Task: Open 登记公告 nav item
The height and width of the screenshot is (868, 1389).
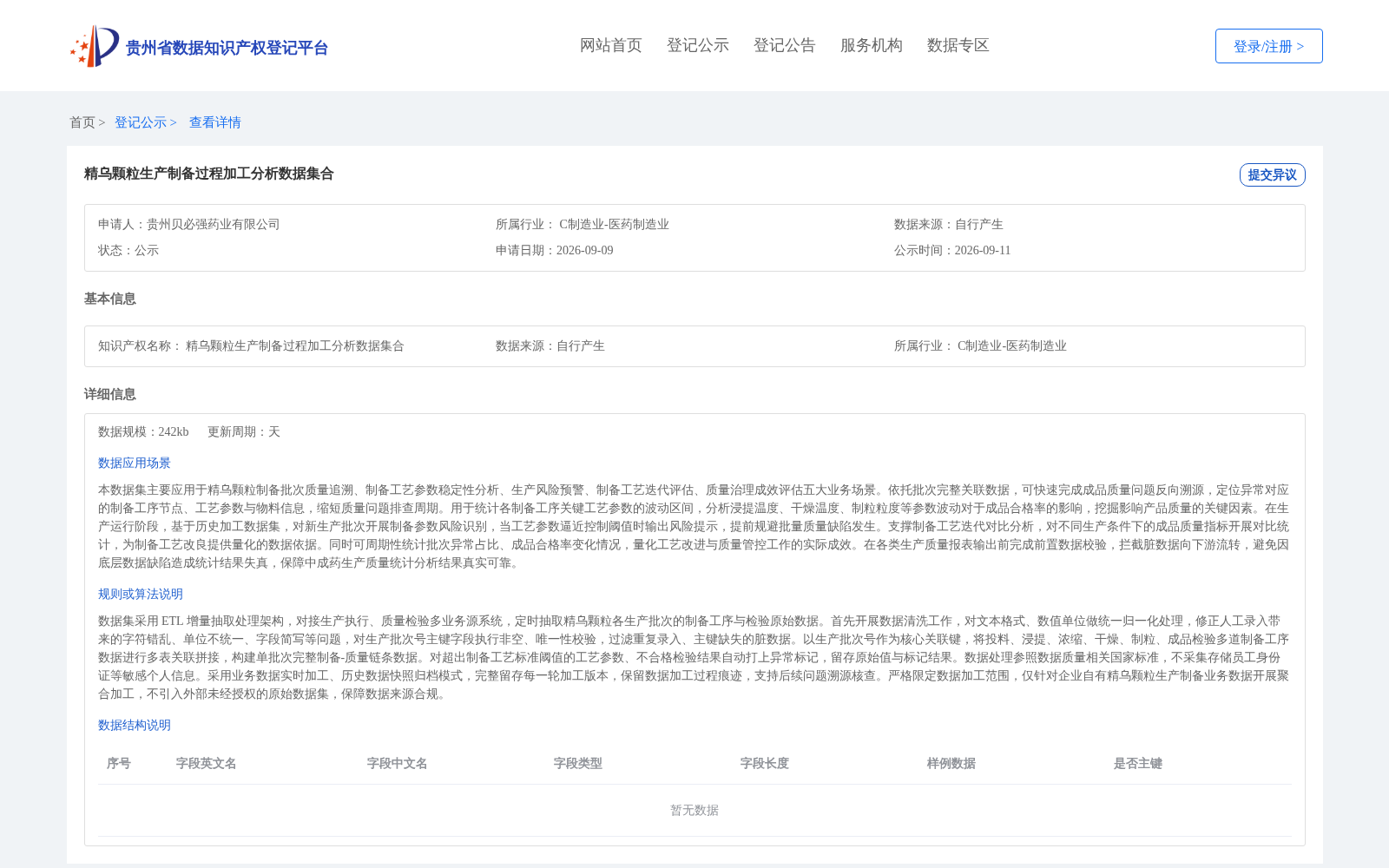Action: [x=785, y=45]
